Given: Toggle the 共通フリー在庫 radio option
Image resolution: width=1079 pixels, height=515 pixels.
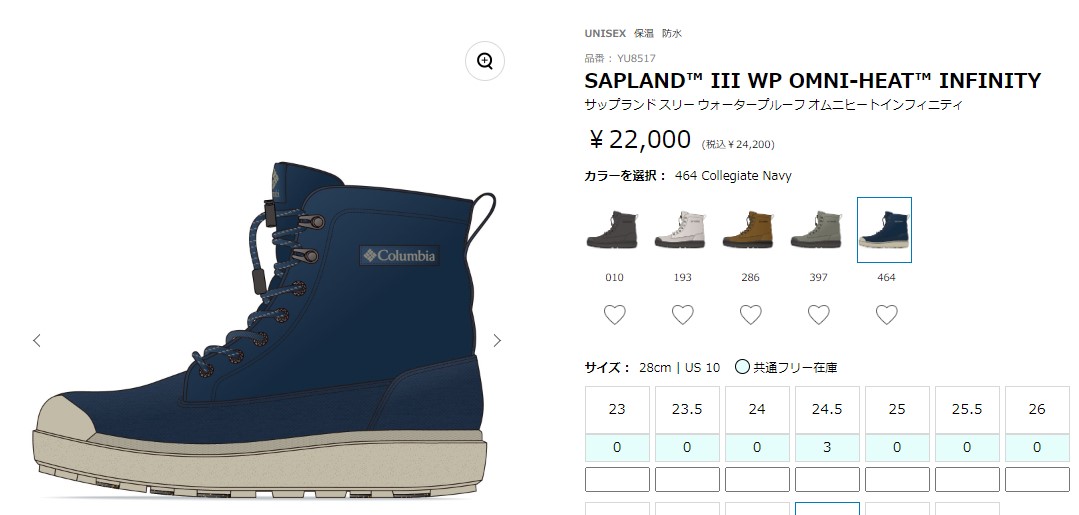Looking at the screenshot, I should (x=742, y=367).
